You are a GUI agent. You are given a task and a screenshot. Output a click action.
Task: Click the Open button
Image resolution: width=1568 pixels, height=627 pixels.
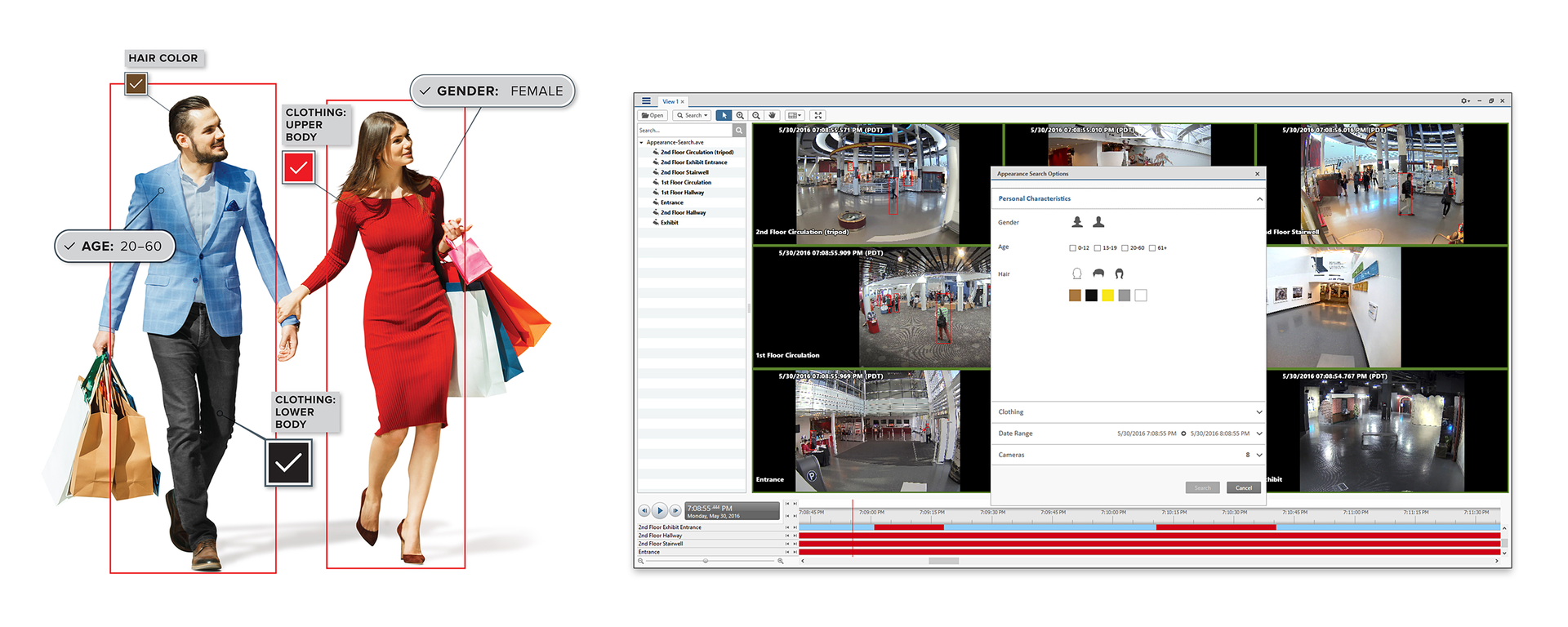(653, 116)
